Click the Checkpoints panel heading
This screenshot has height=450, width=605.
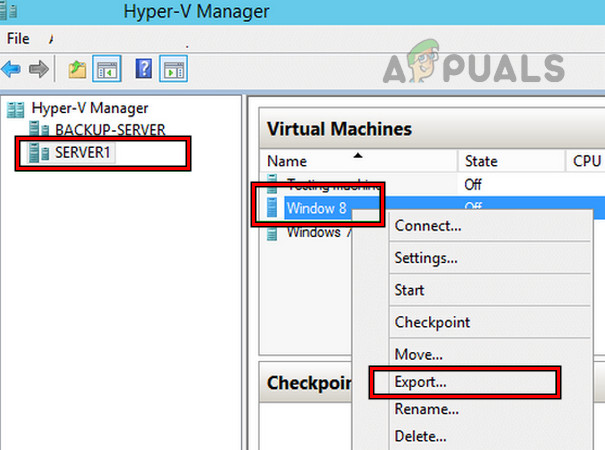(309, 383)
